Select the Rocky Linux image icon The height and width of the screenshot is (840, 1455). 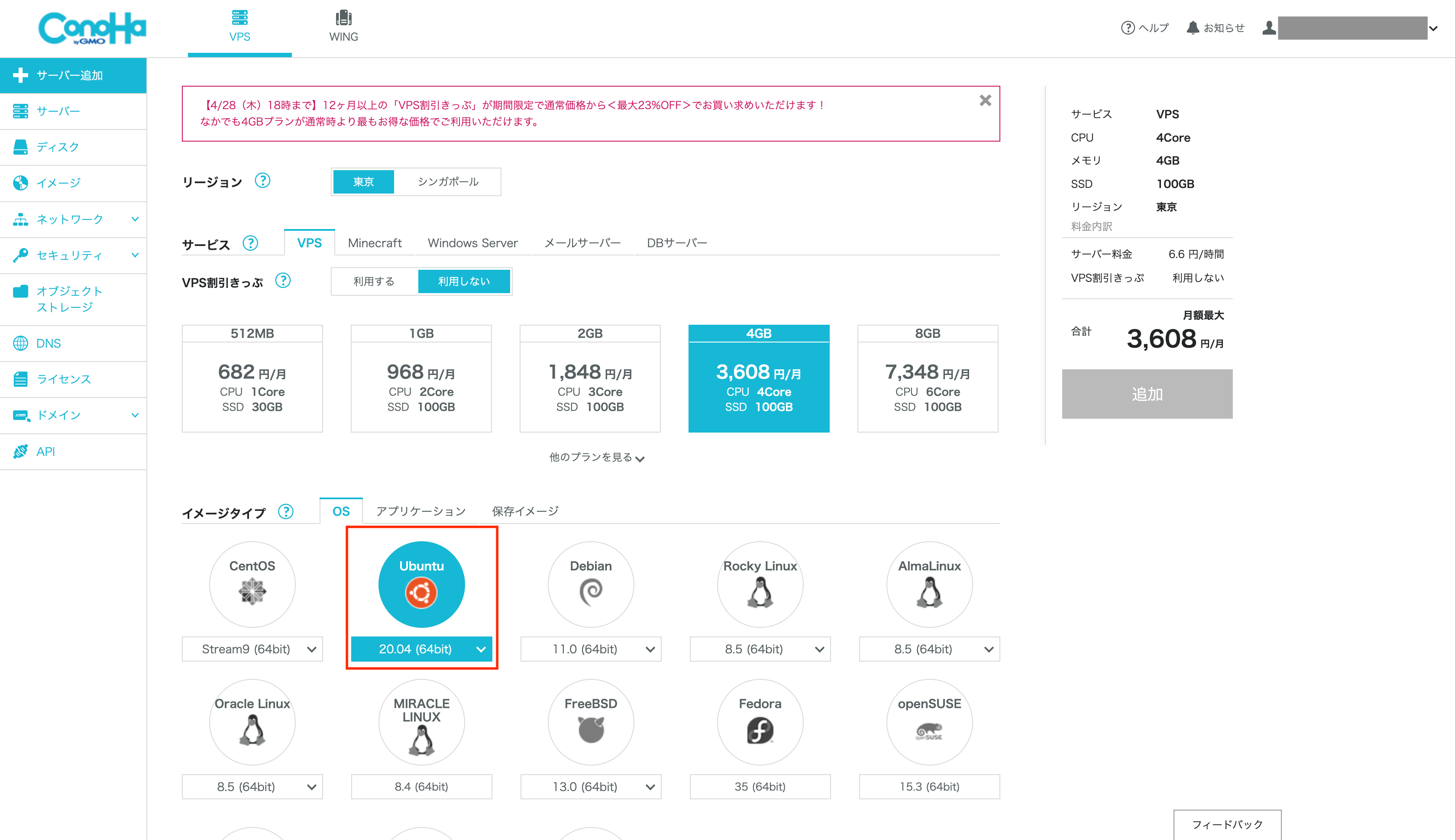tap(760, 584)
